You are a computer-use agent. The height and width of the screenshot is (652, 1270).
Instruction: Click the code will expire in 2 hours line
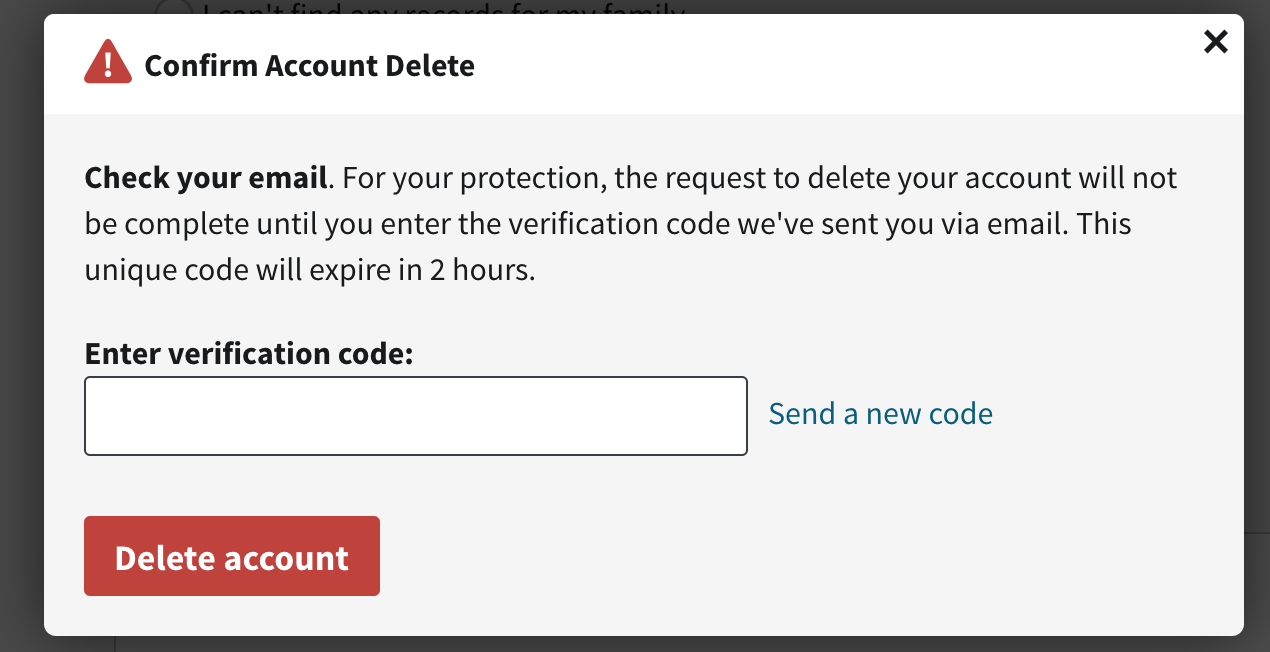(310, 270)
